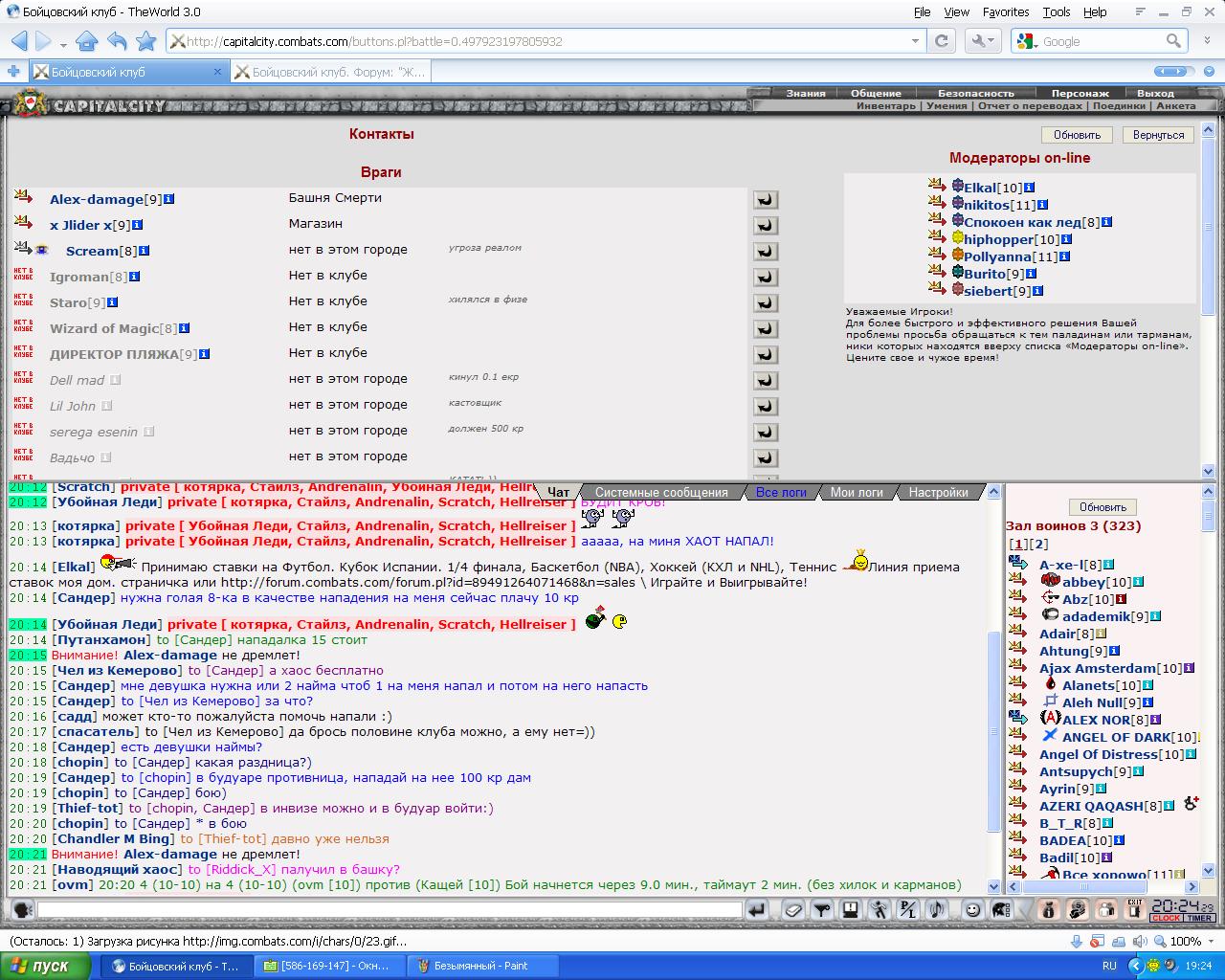Click private message icon beside Alex-damage enemy

tap(24, 196)
